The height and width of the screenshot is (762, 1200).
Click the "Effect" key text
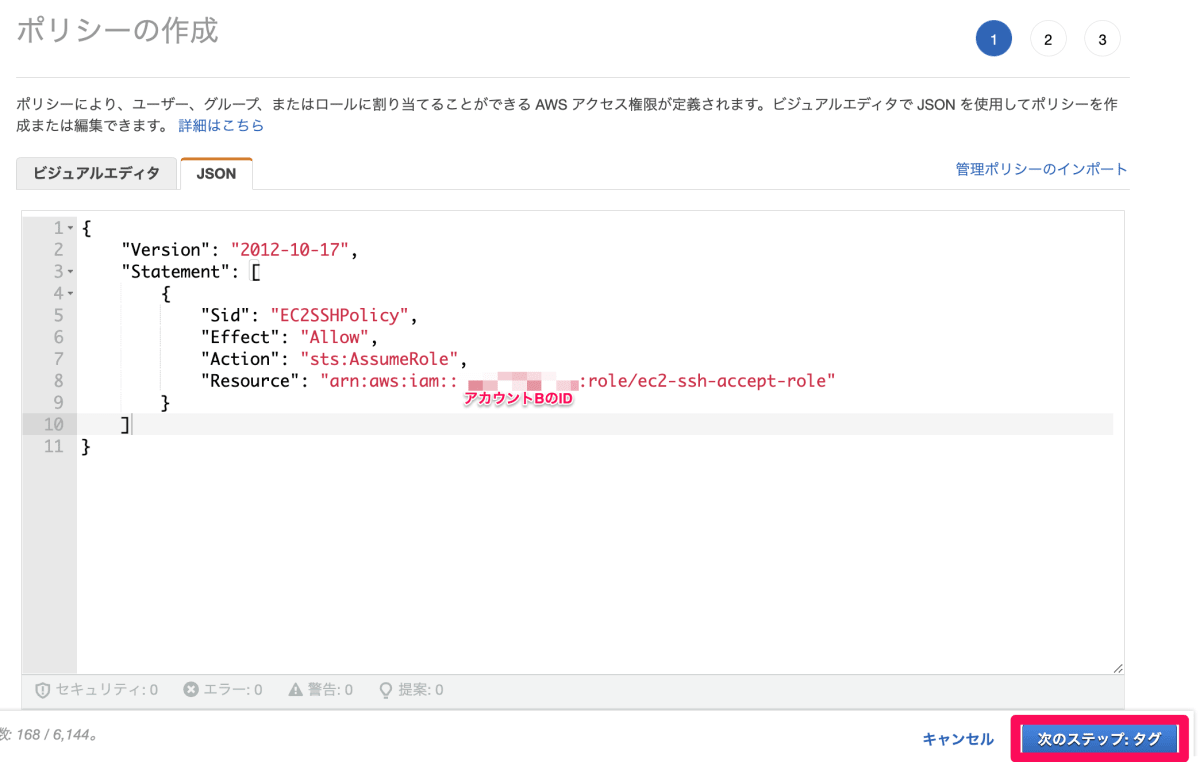[x=240, y=337]
